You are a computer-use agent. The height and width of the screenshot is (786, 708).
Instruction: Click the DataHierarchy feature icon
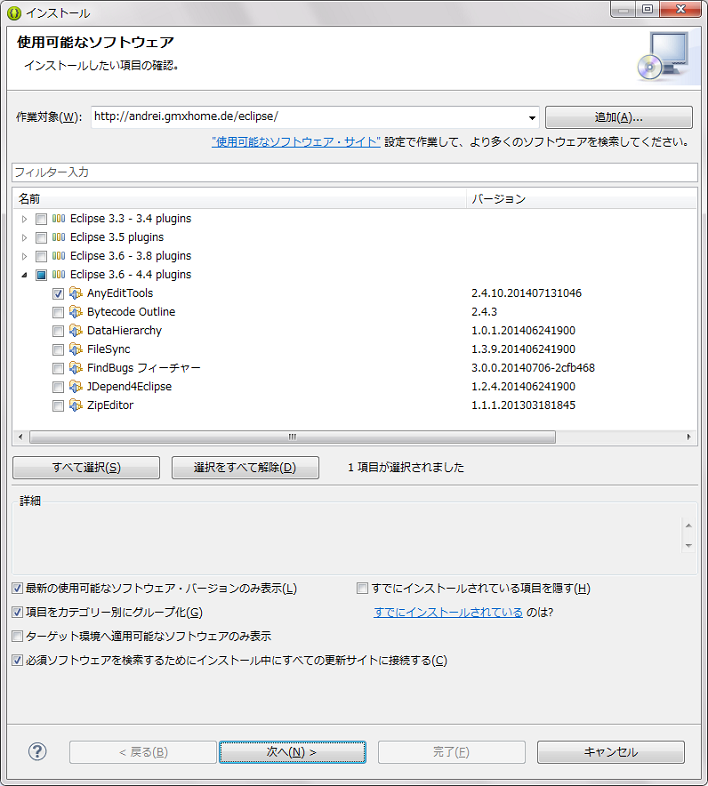tap(76, 330)
